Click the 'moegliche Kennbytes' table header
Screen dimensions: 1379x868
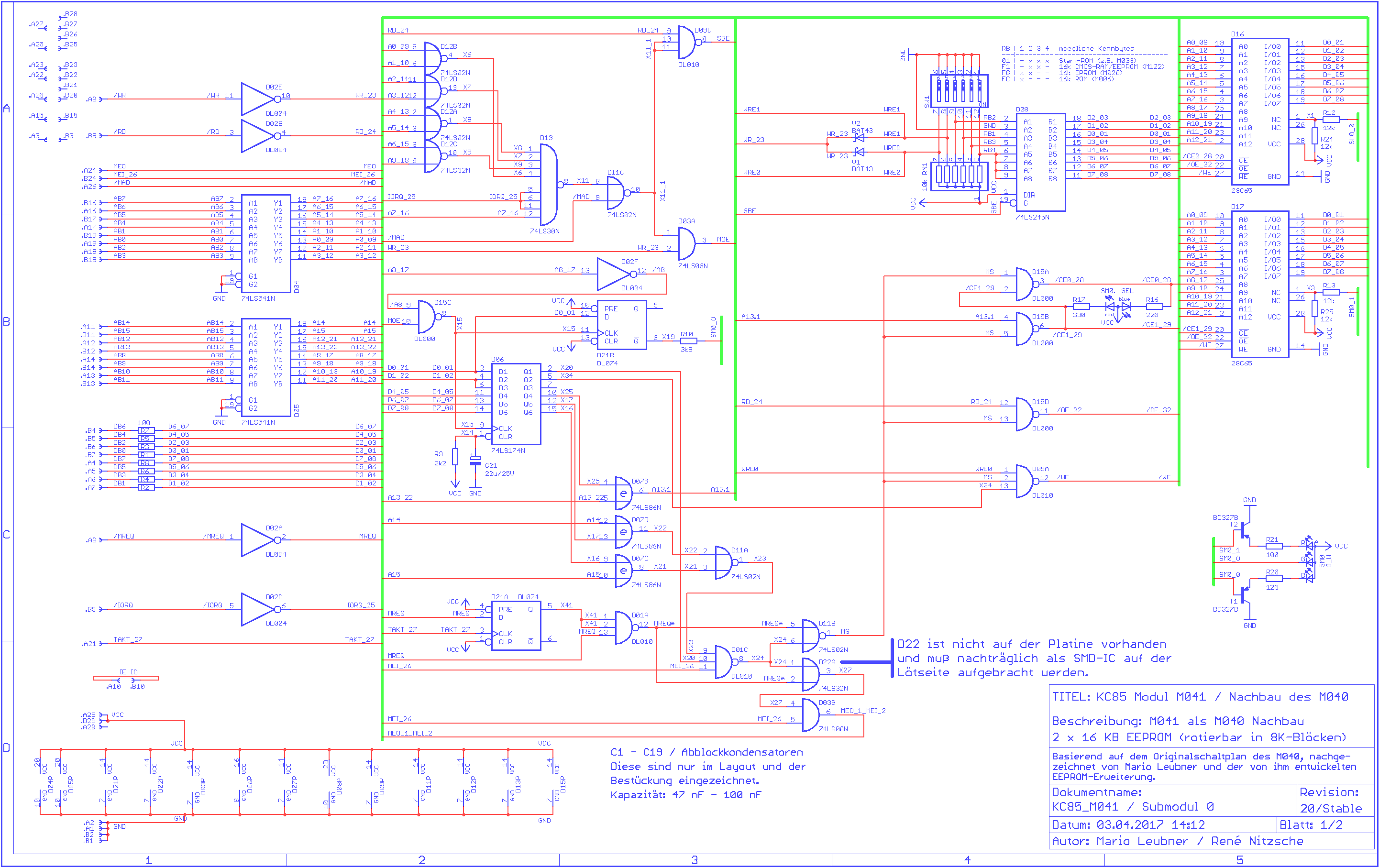(1096, 49)
